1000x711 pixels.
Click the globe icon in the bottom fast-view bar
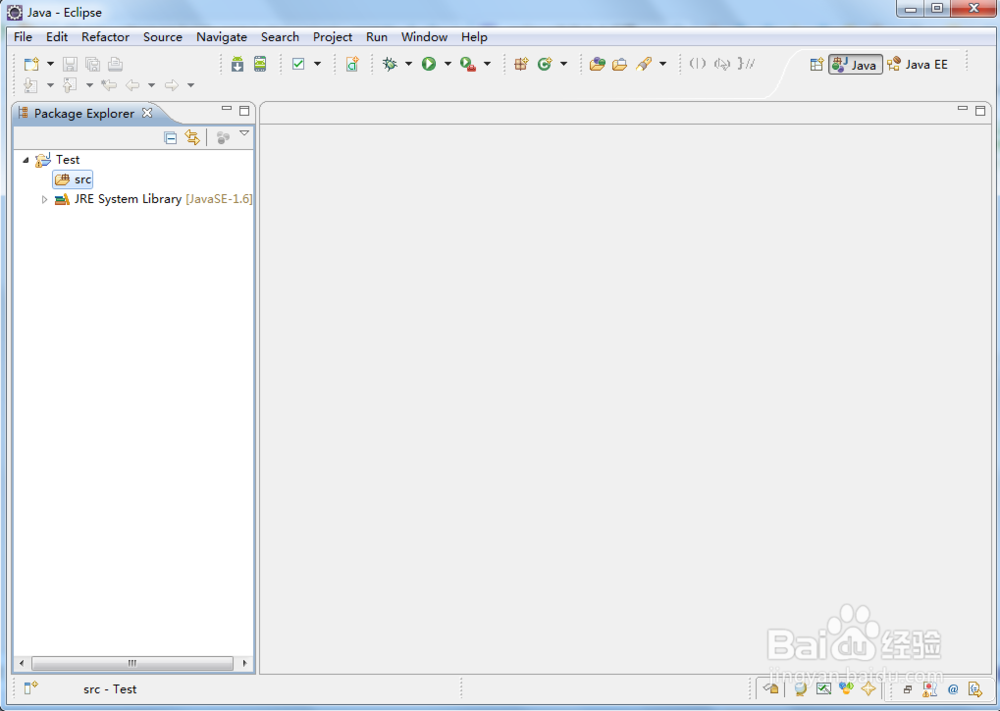(800, 689)
